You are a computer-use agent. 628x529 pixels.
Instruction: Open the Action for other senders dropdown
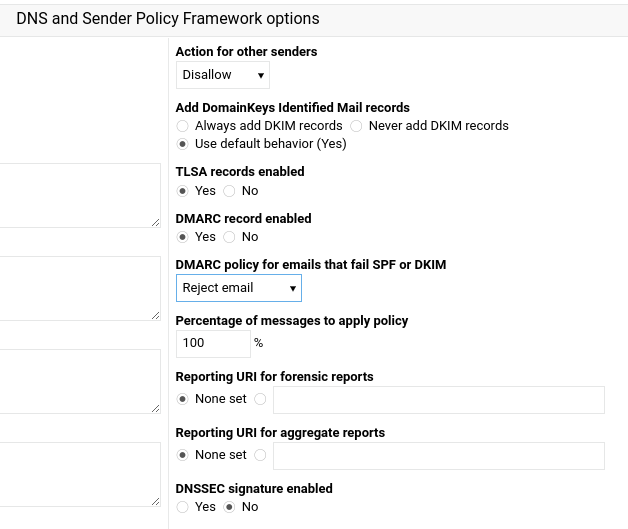[x=223, y=75]
